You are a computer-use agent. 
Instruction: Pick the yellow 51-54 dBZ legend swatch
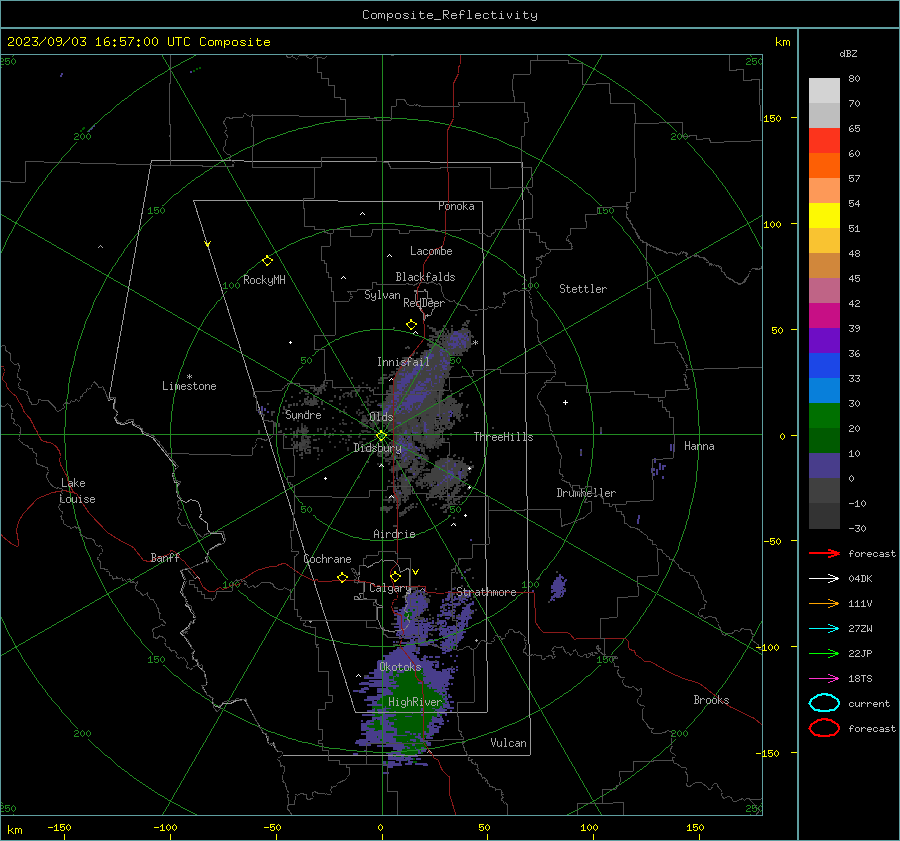(x=824, y=216)
